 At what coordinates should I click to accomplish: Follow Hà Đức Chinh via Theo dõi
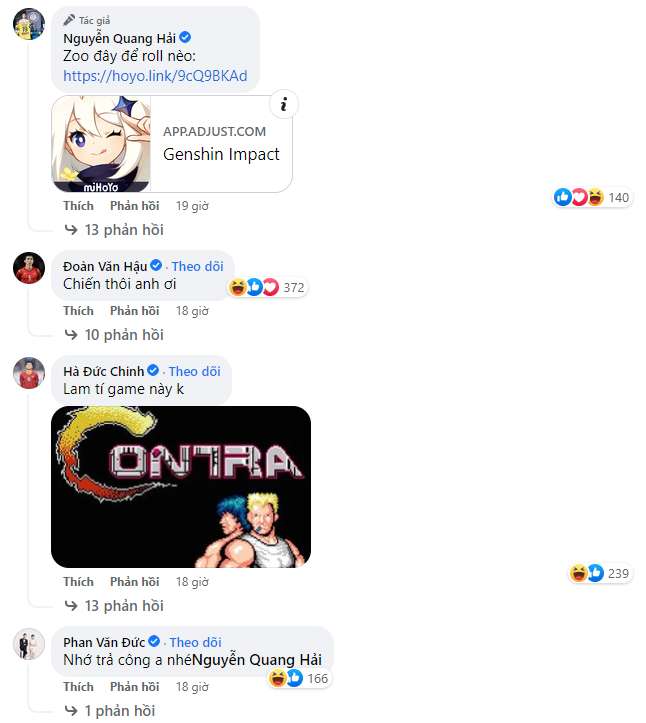coord(195,371)
